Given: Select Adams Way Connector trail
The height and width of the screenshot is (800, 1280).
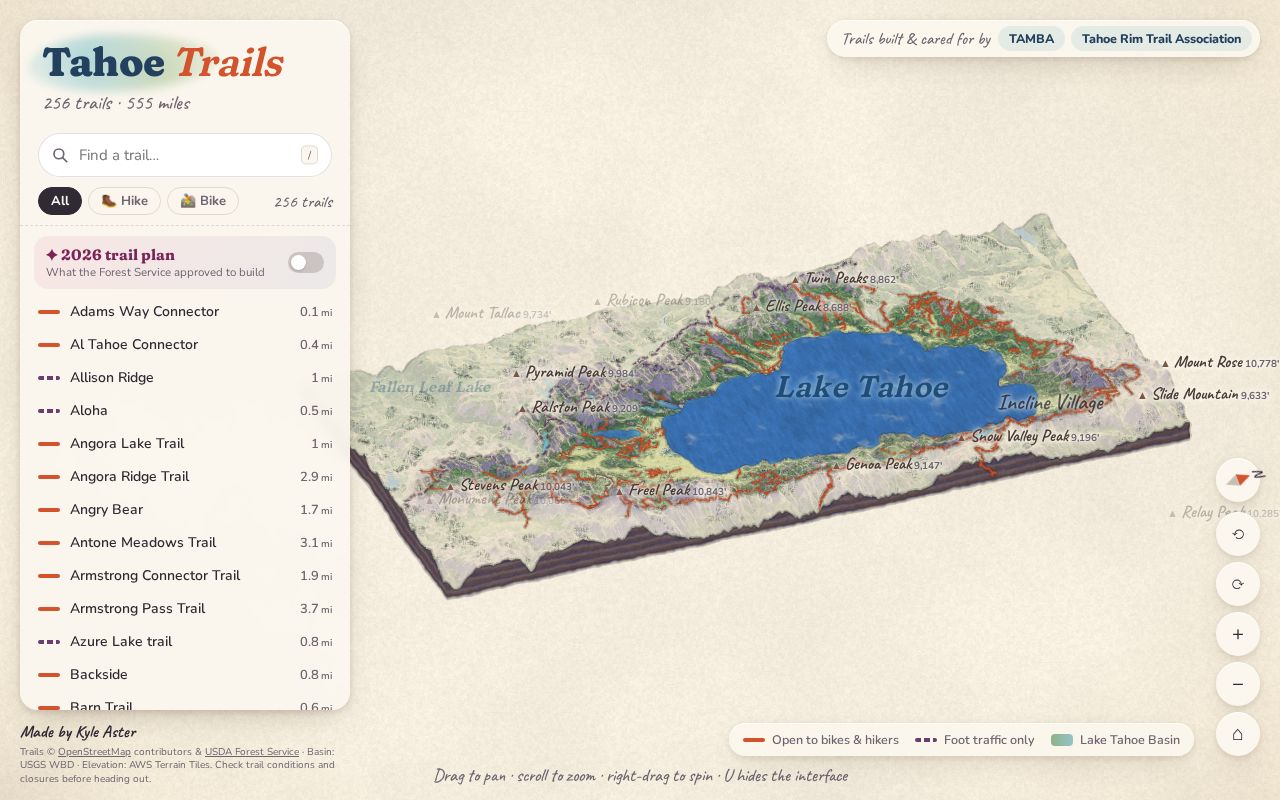Looking at the screenshot, I should pyautogui.click(x=185, y=312).
